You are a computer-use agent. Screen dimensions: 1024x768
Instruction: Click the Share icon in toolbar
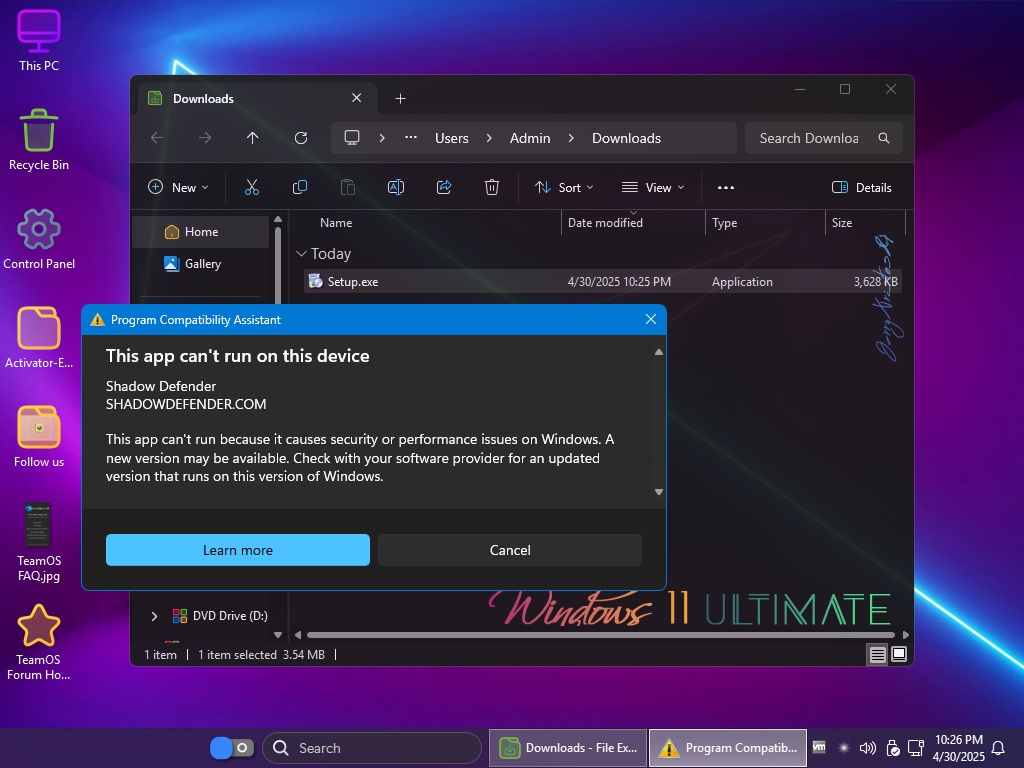[x=444, y=187]
